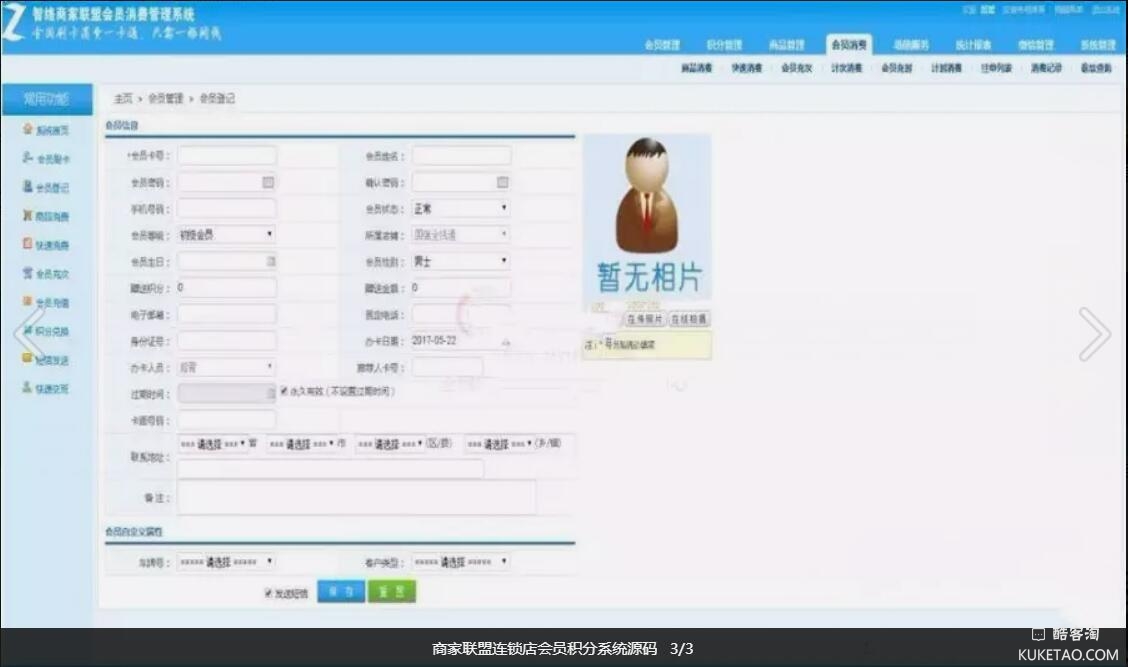Click the 会员登记 sidebar icon
This screenshot has height=667, width=1128.
pos(28,187)
